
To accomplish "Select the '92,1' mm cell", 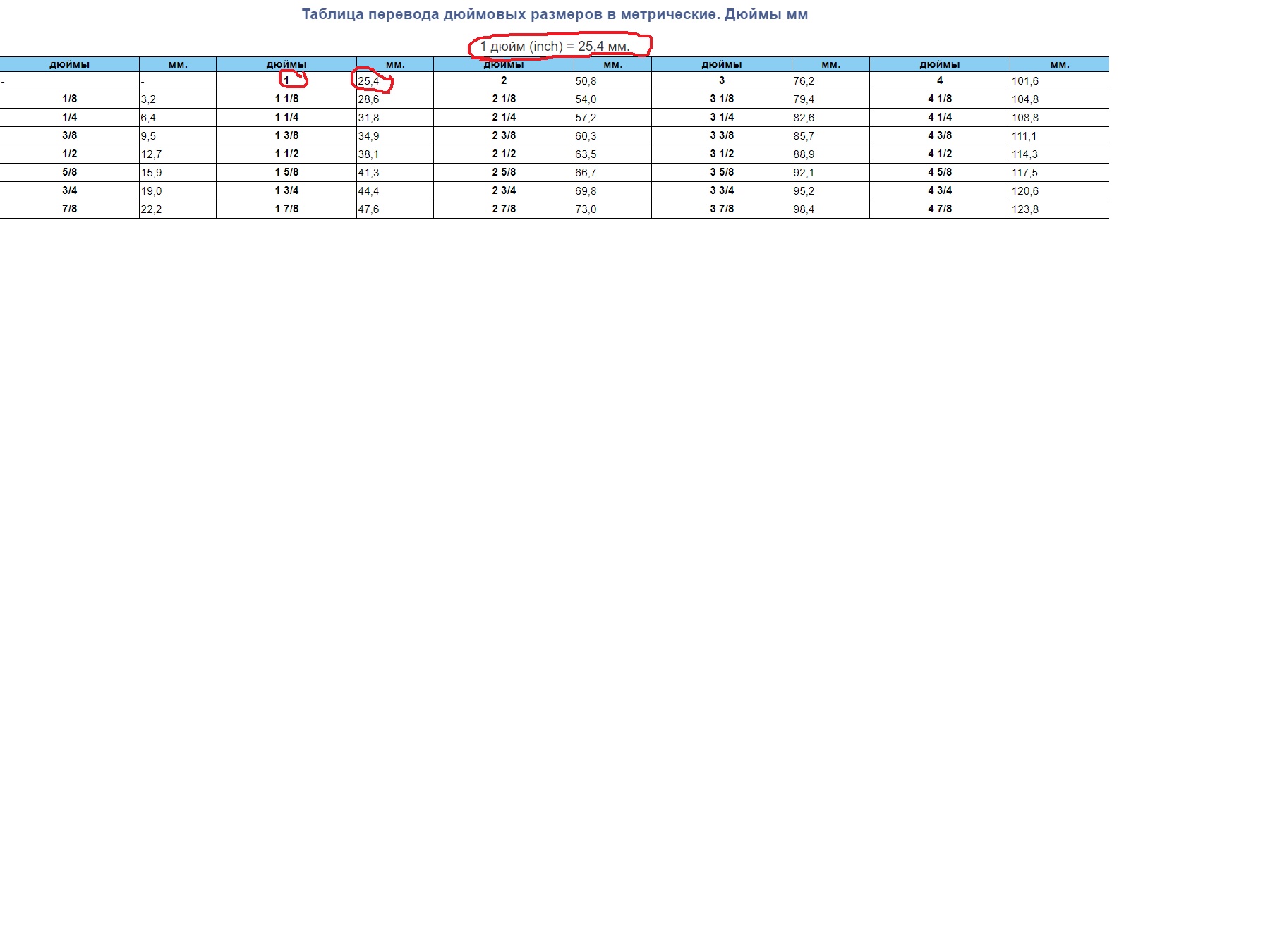I will [x=830, y=172].
